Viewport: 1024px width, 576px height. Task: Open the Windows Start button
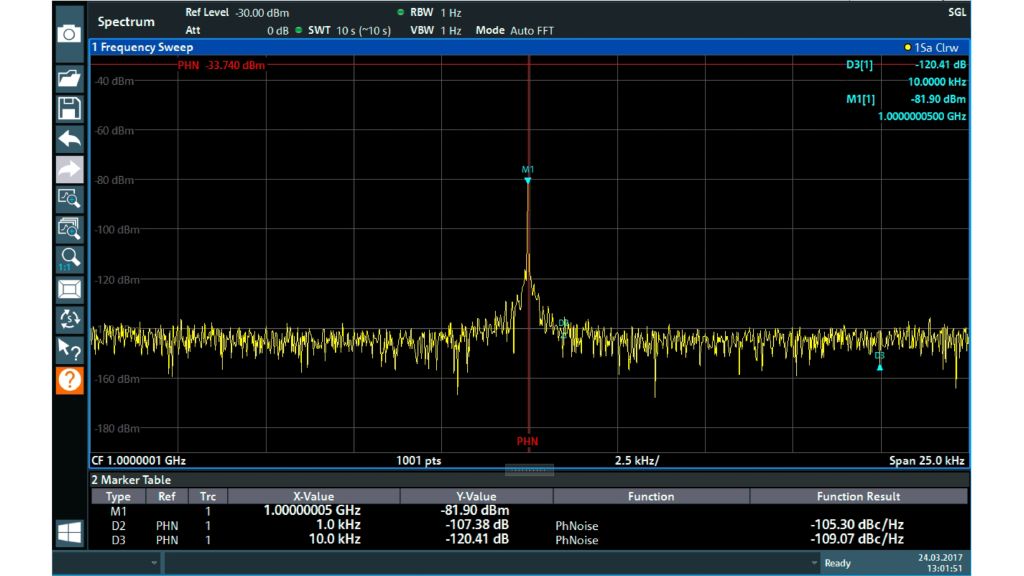(69, 533)
